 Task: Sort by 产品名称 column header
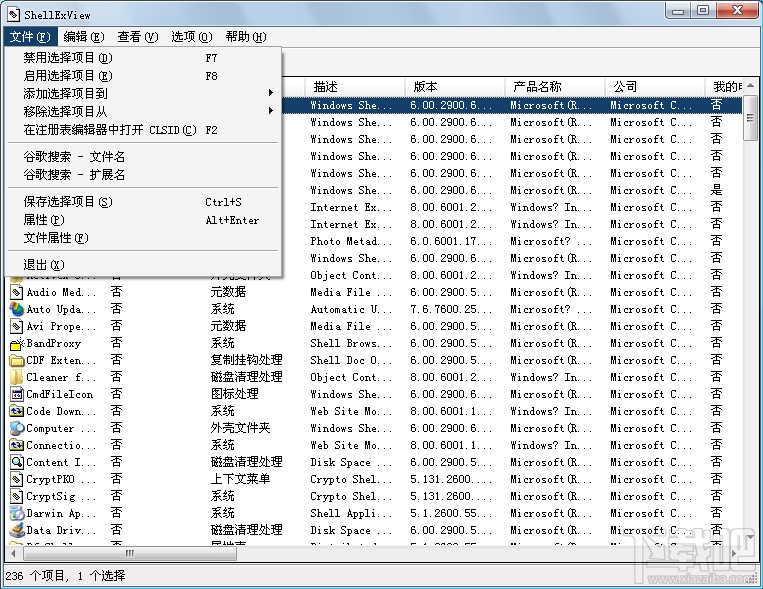(555, 87)
